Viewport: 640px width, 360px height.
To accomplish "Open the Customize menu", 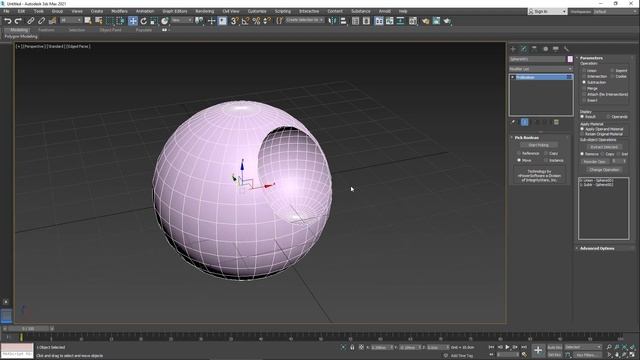I will click(257, 11).
